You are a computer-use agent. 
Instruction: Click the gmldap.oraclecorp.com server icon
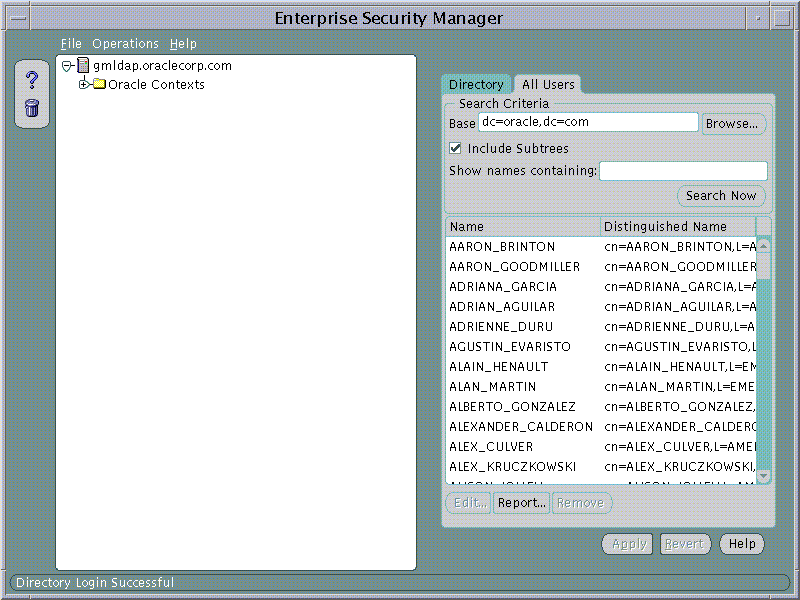[83, 65]
